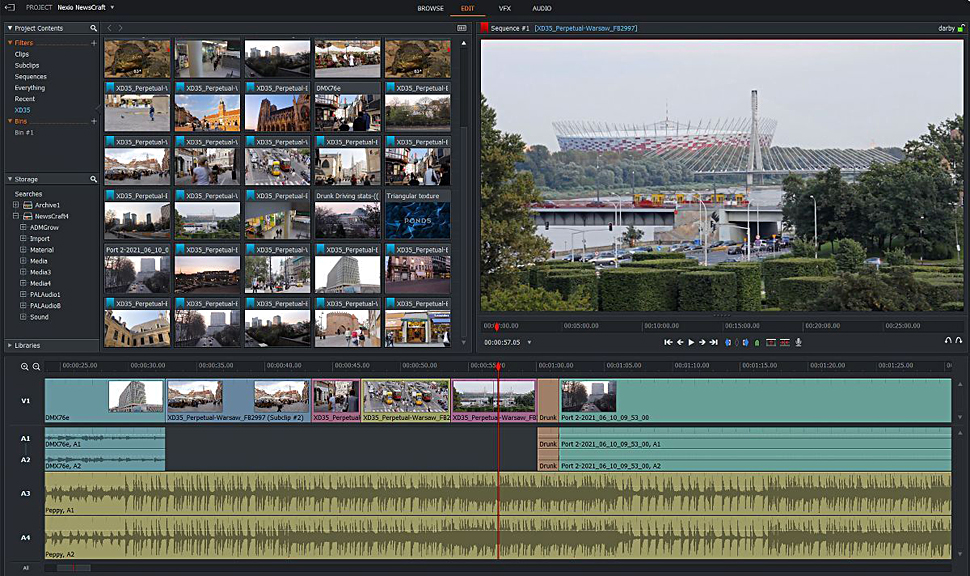This screenshot has width=970, height=576.
Task: Open Bin #1
Action: coord(24,132)
